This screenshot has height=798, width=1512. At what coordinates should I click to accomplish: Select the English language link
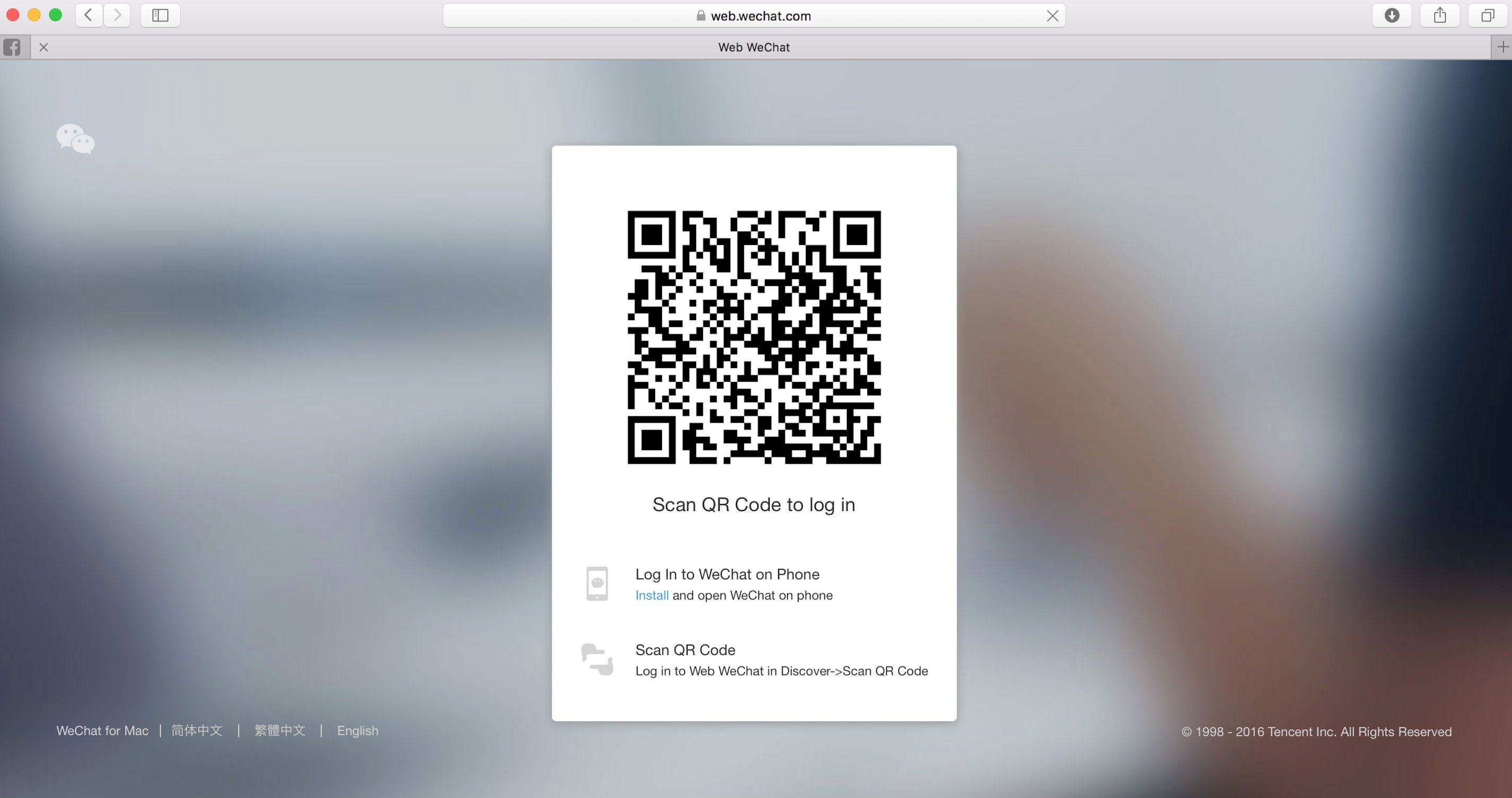point(357,731)
